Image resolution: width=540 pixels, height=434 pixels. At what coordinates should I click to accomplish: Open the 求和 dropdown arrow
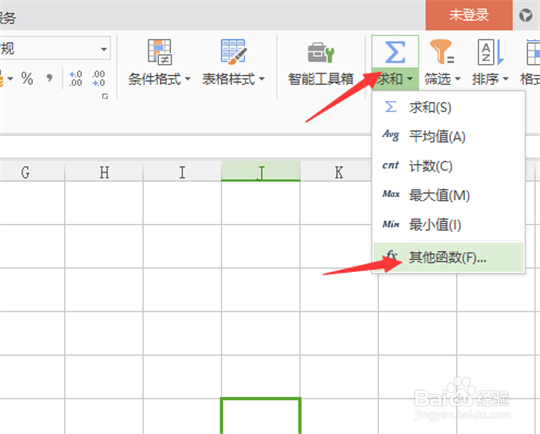(x=410, y=79)
